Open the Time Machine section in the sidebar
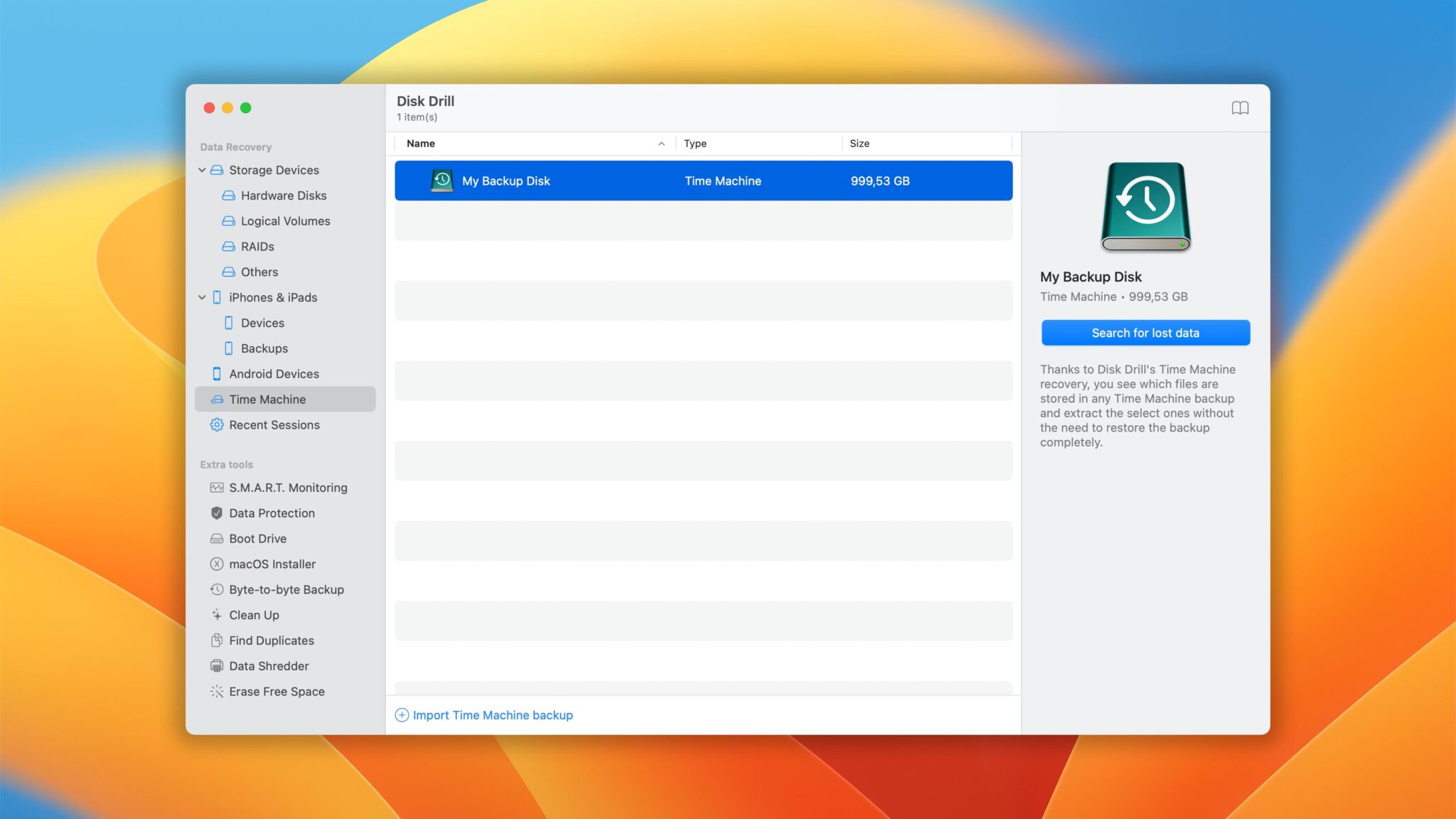This screenshot has width=1456, height=819. 267,399
